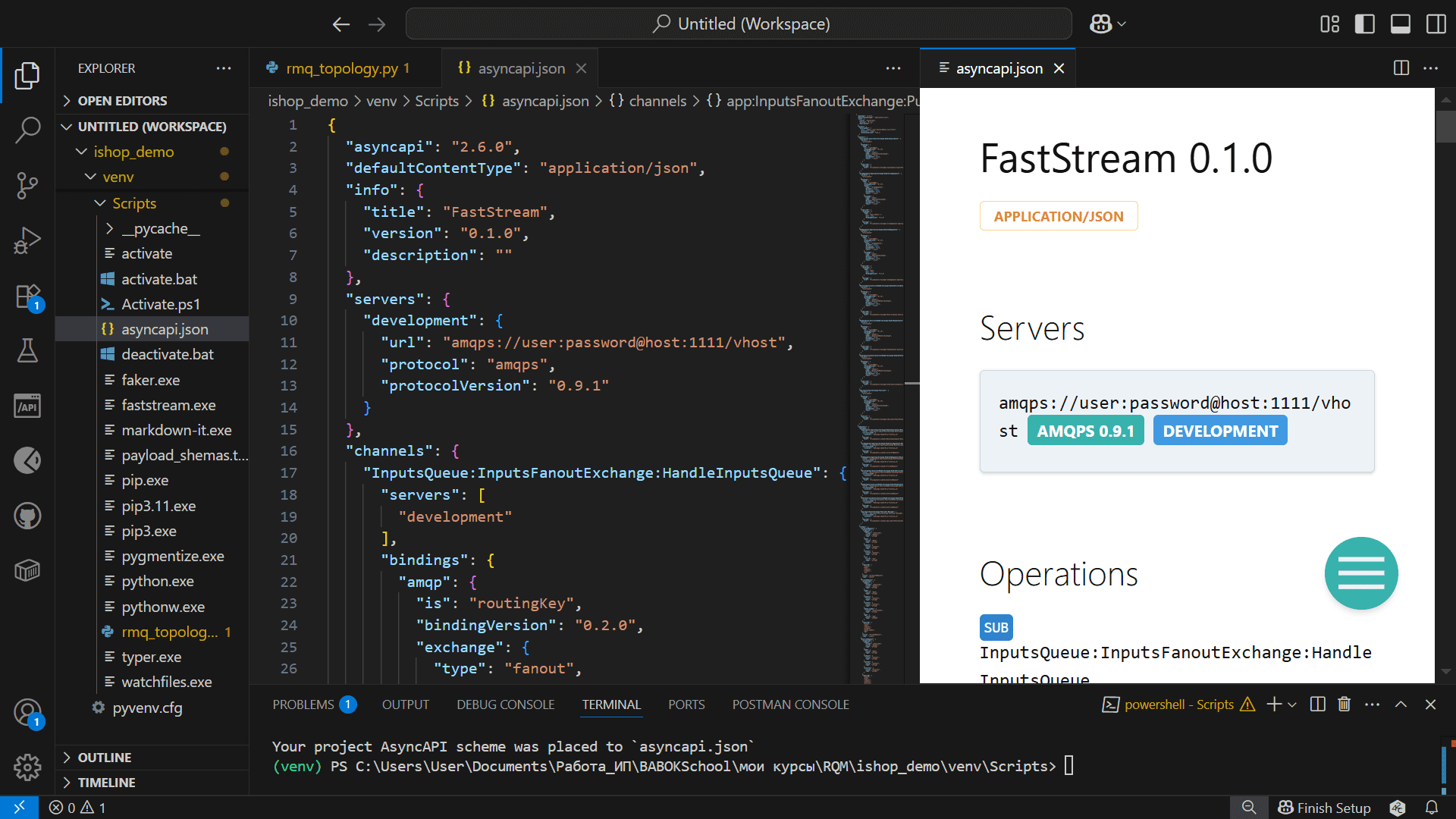Open the Postman activity bar icon

point(27,460)
